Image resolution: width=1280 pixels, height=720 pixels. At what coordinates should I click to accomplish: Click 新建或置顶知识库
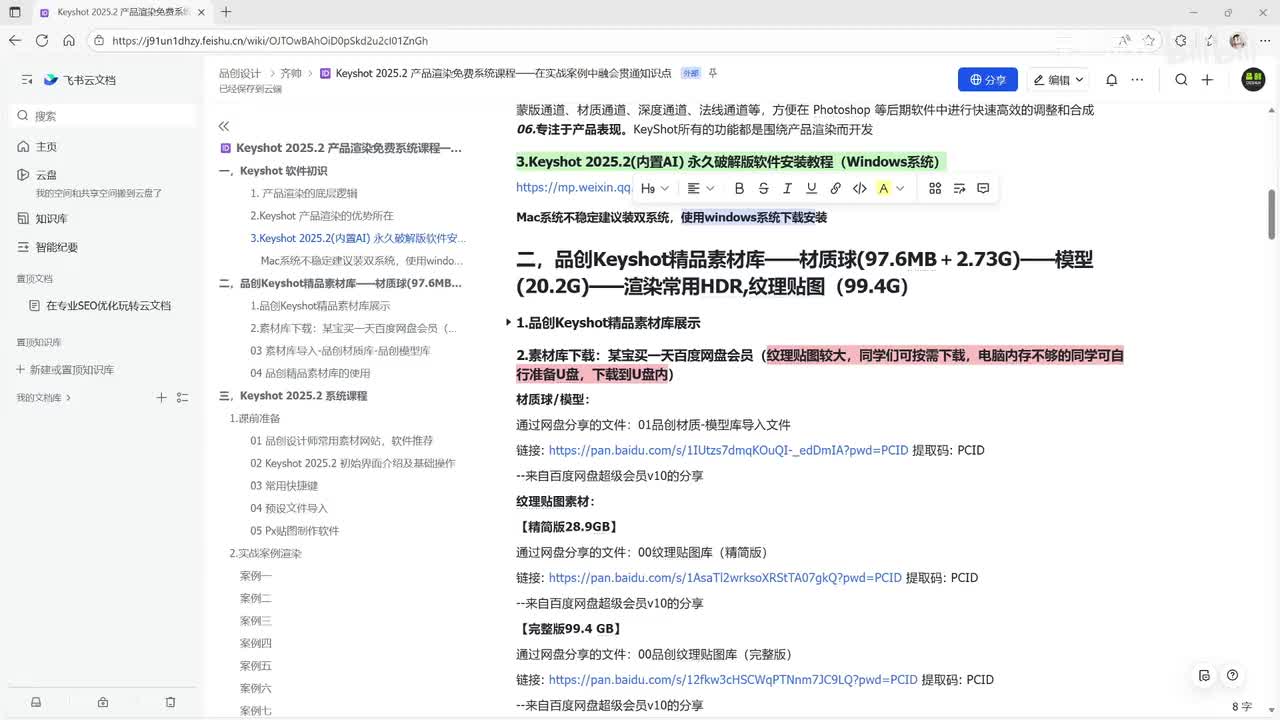click(65, 370)
